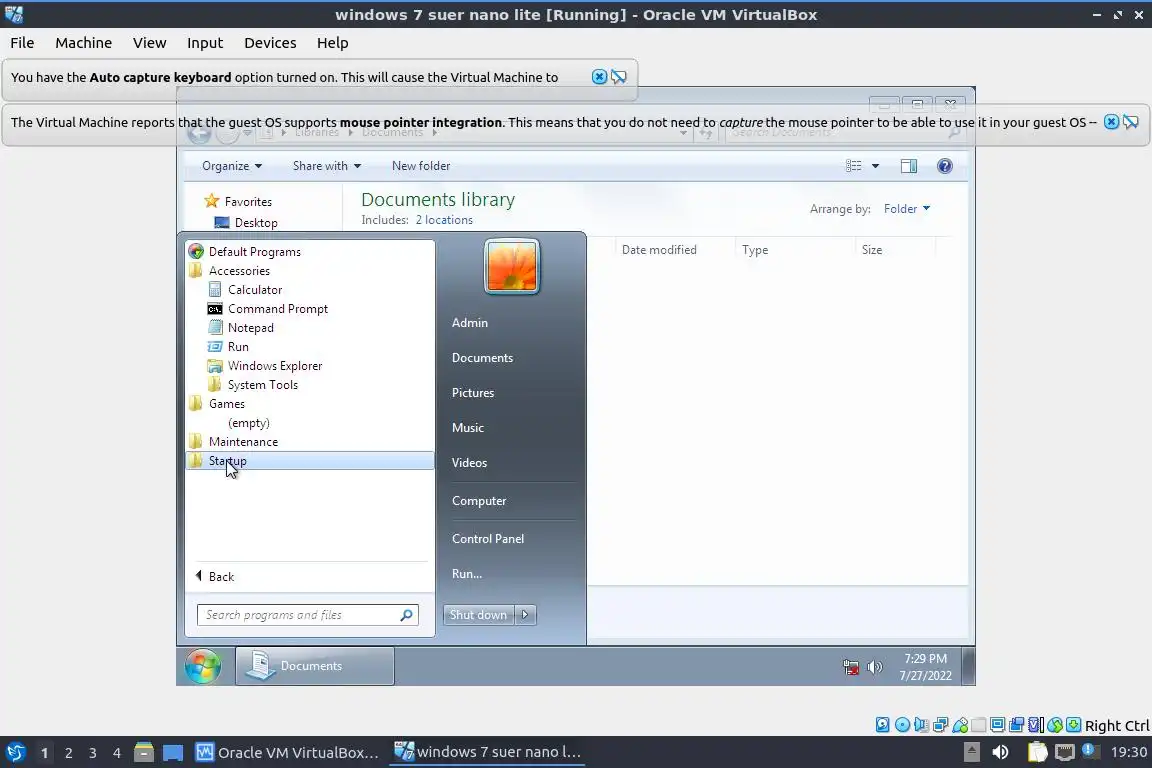
Task: Click the VirtualBox hard disk status icon
Action: click(882, 725)
